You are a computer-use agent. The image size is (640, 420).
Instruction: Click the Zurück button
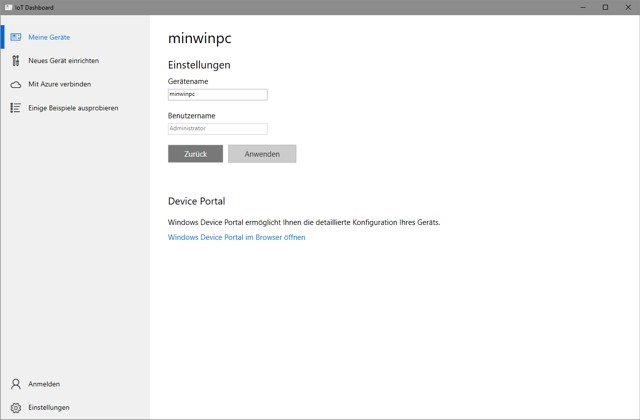tap(196, 154)
